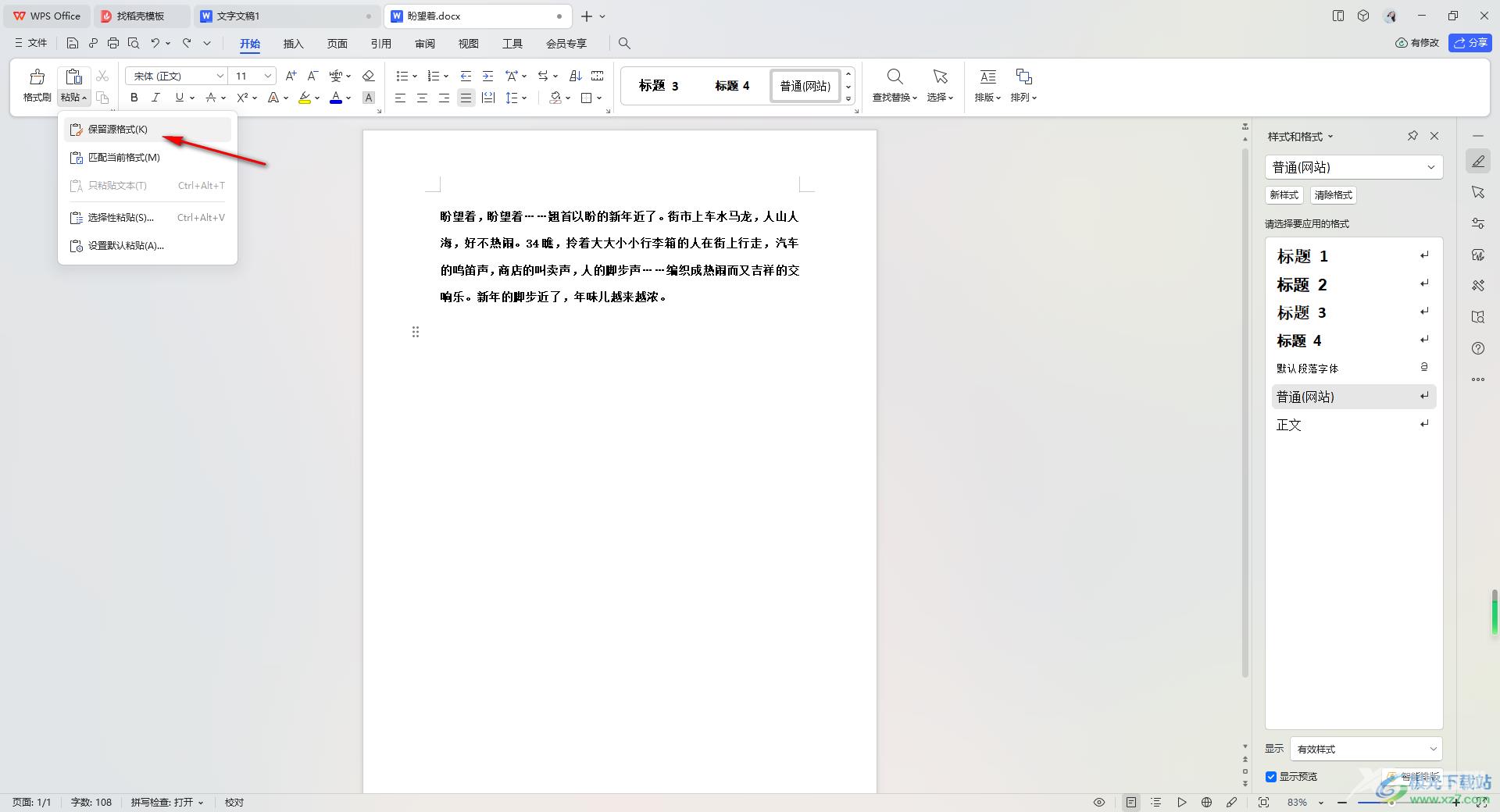Toggle justify alignment button
Screen dimensions: 1500x812
pyautogui.click(x=466, y=98)
